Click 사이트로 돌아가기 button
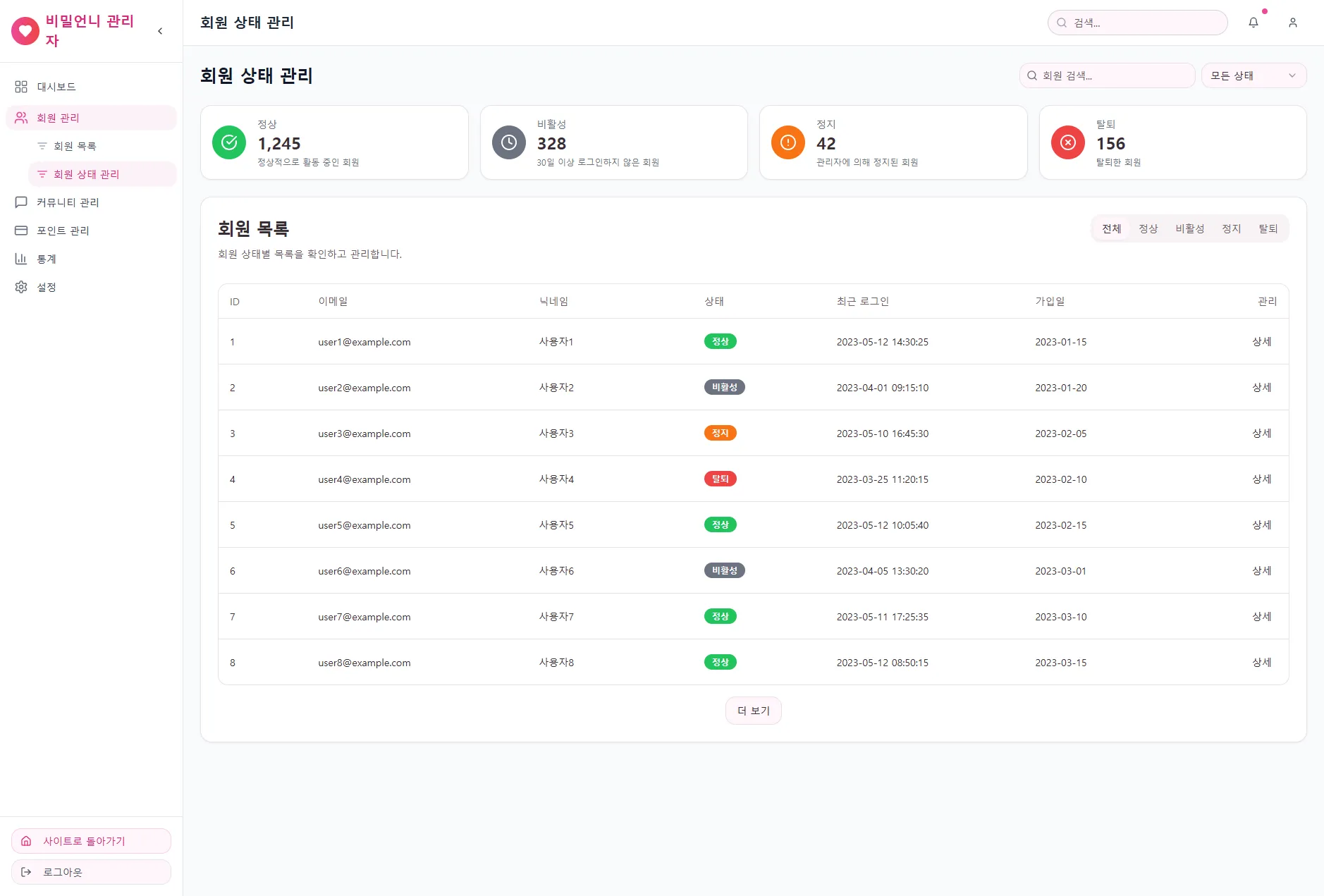This screenshot has width=1324, height=896. (x=91, y=841)
